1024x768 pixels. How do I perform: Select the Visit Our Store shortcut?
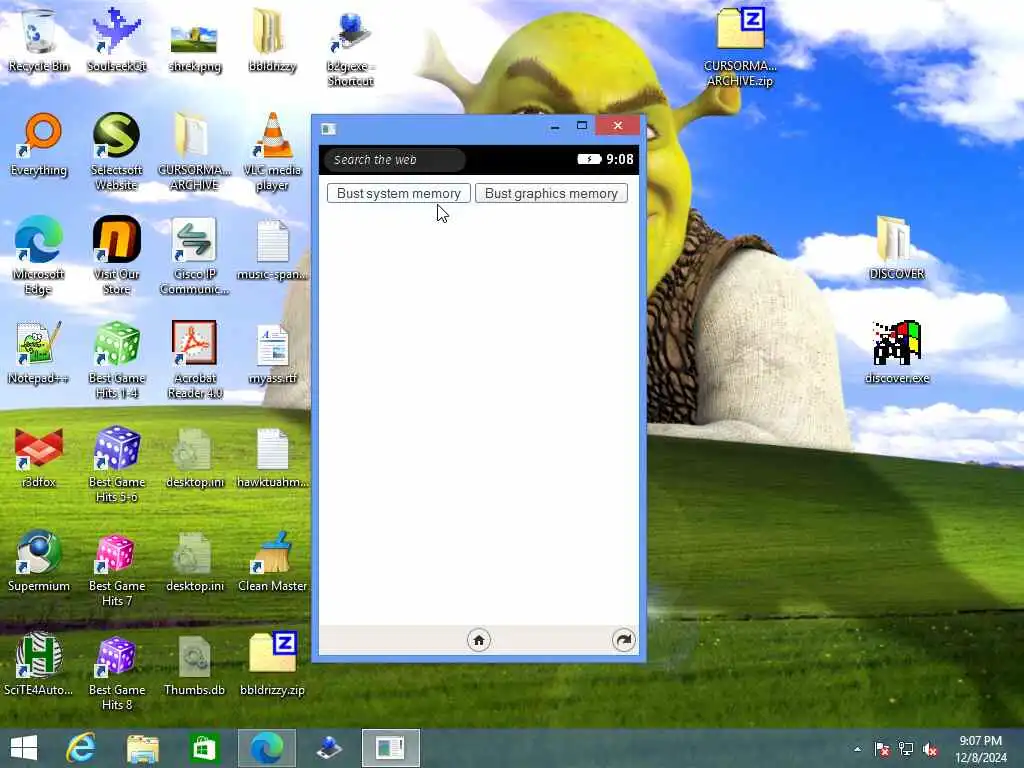[116, 255]
